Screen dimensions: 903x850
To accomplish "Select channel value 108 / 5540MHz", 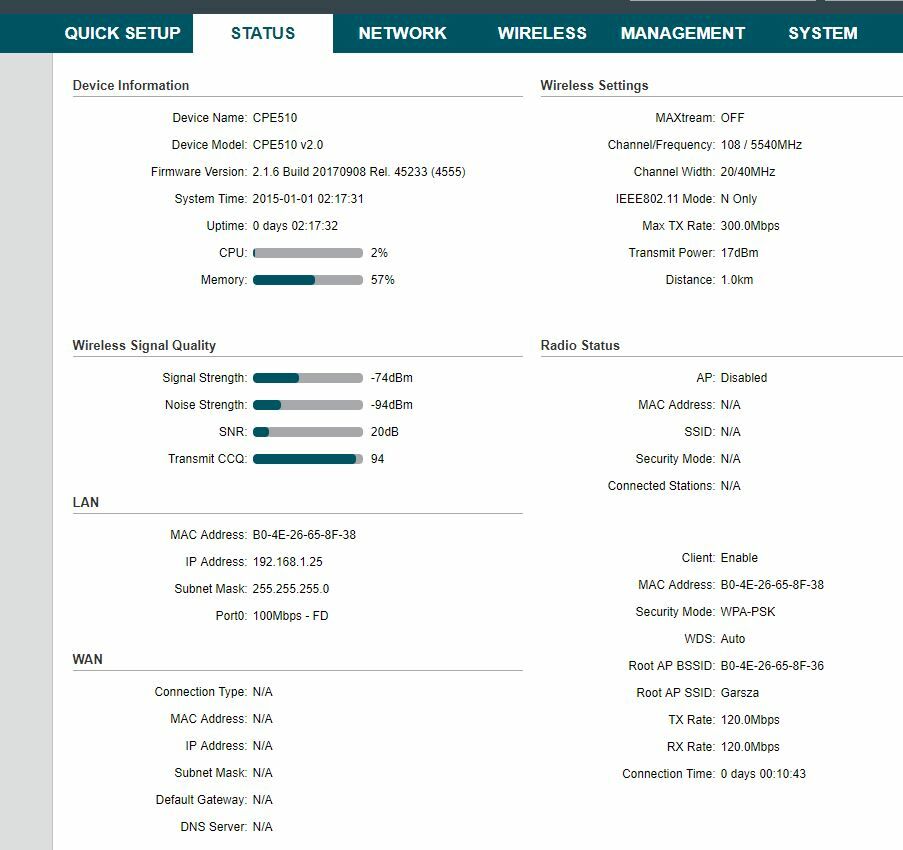I will coord(761,145).
